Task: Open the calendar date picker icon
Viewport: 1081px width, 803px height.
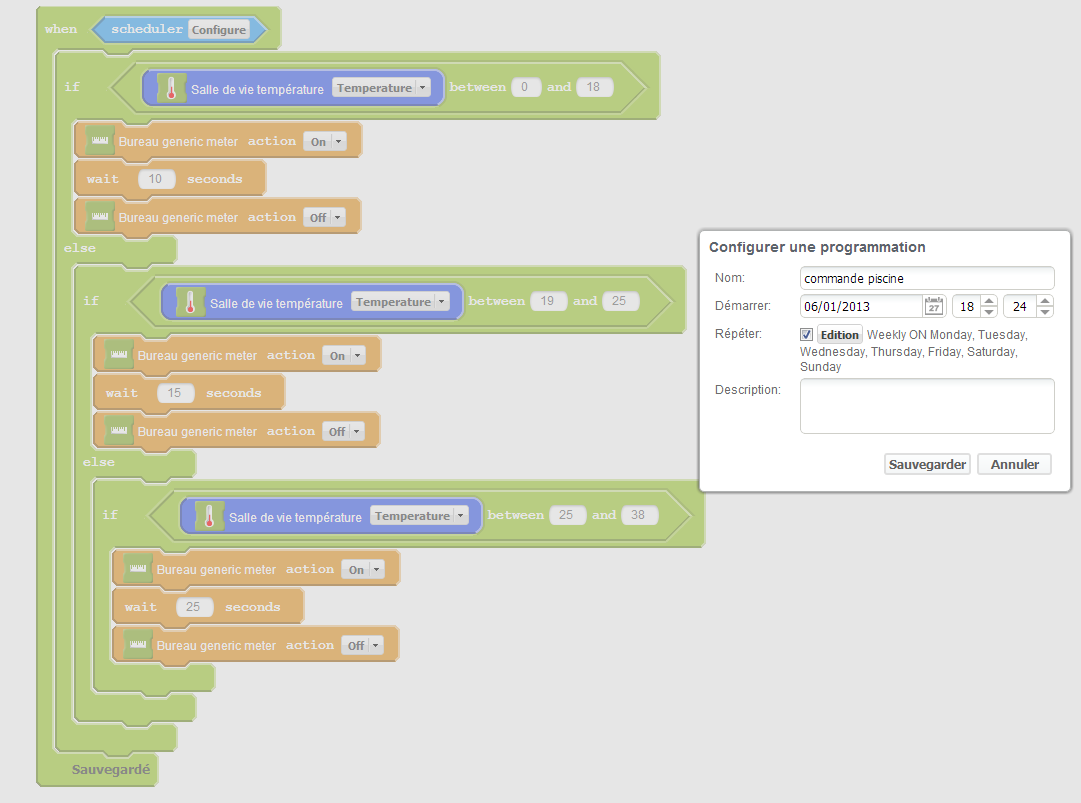Action: point(934,306)
